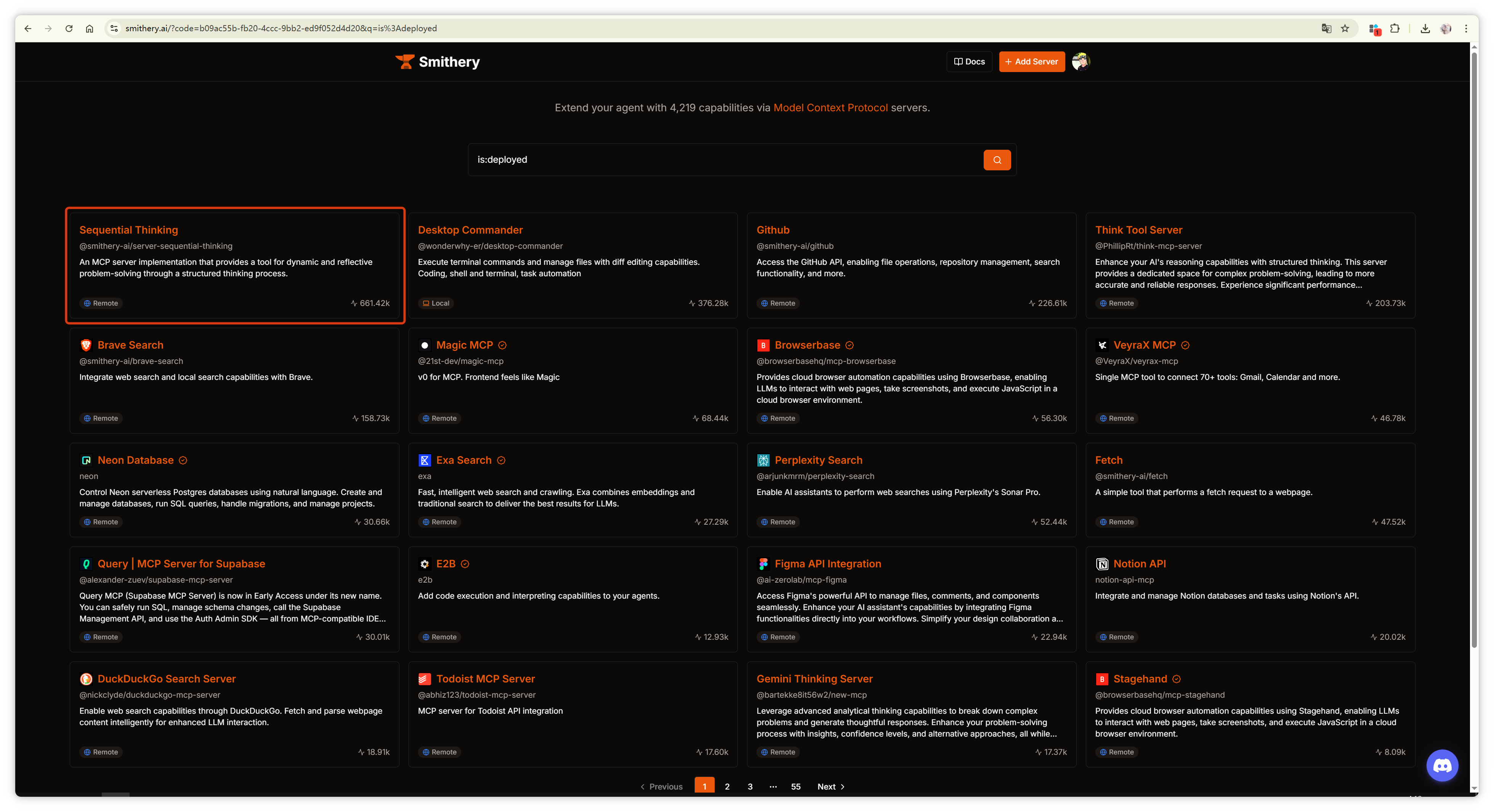Open the Discord chat bubble icon
Screen dimensions: 1494x812
tap(1442, 766)
